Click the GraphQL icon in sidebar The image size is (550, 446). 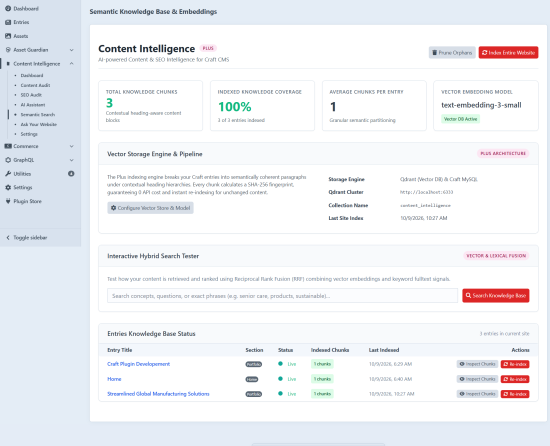[x=8, y=160]
